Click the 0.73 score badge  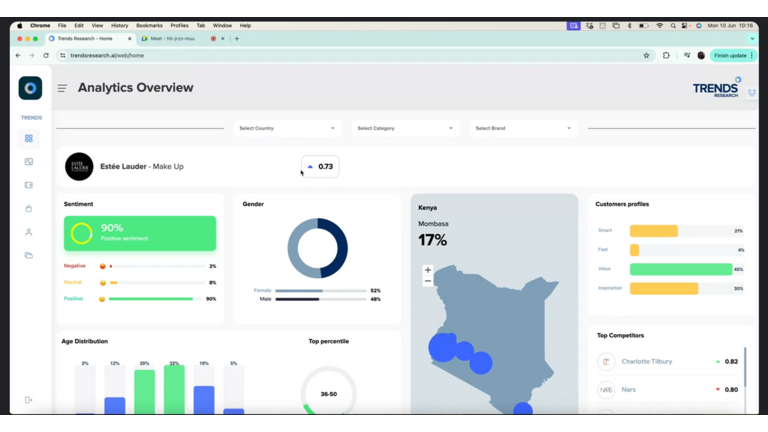click(320, 167)
